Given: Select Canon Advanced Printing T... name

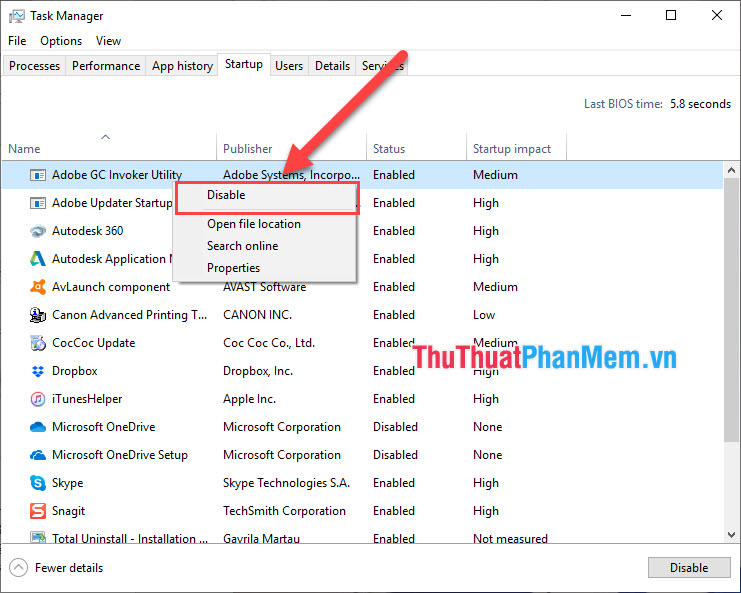Looking at the screenshot, I should [x=129, y=315].
